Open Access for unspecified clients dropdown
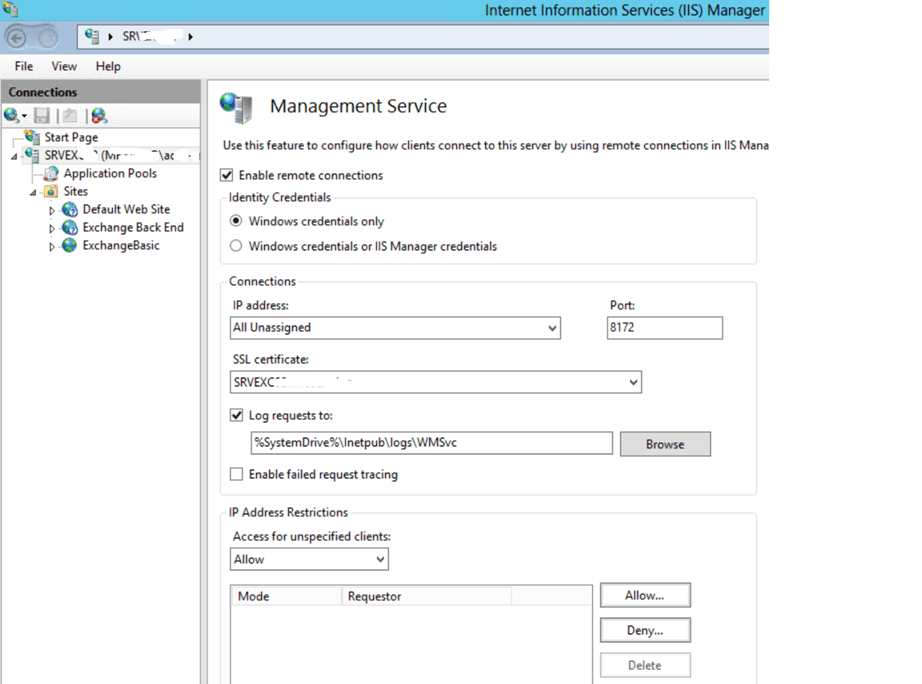 380,560
